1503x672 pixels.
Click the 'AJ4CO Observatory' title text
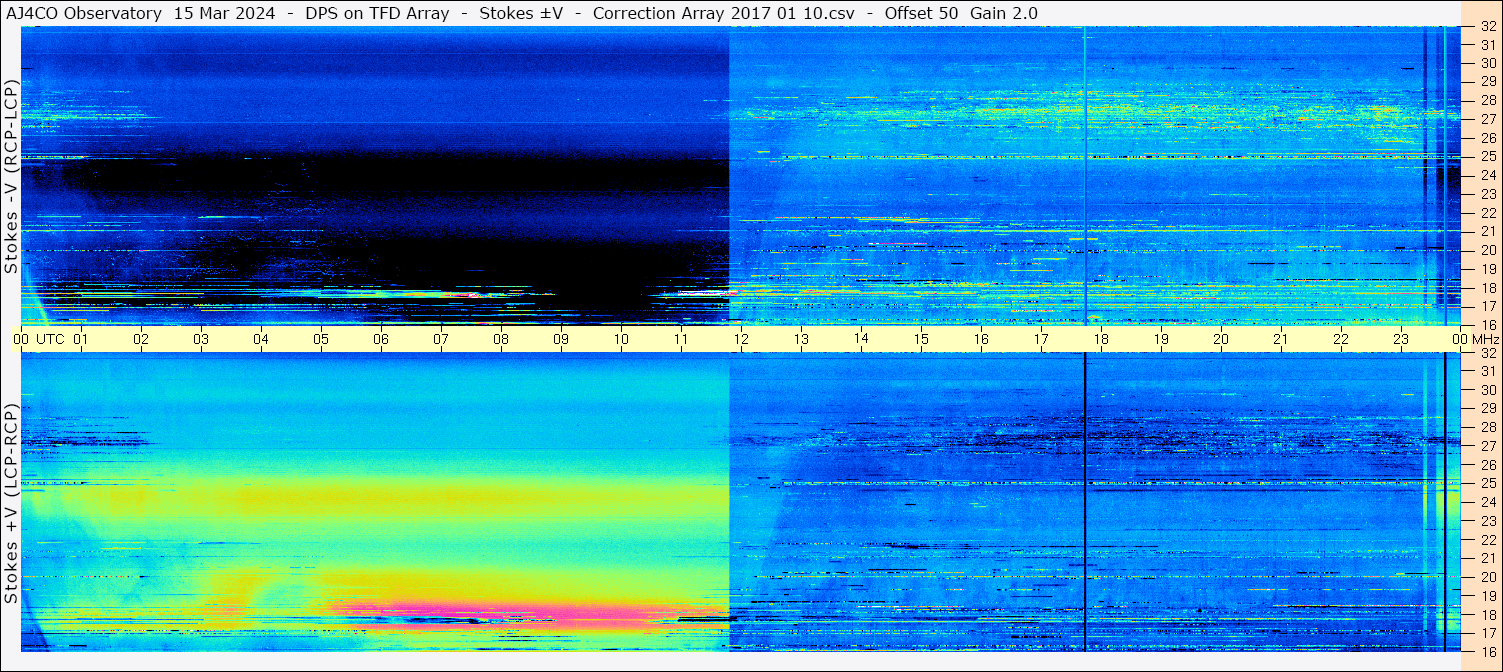click(x=85, y=13)
